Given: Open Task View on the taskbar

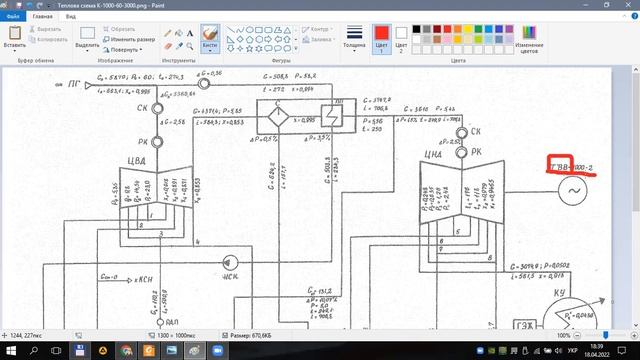Looking at the screenshot, I should [x=56, y=351].
